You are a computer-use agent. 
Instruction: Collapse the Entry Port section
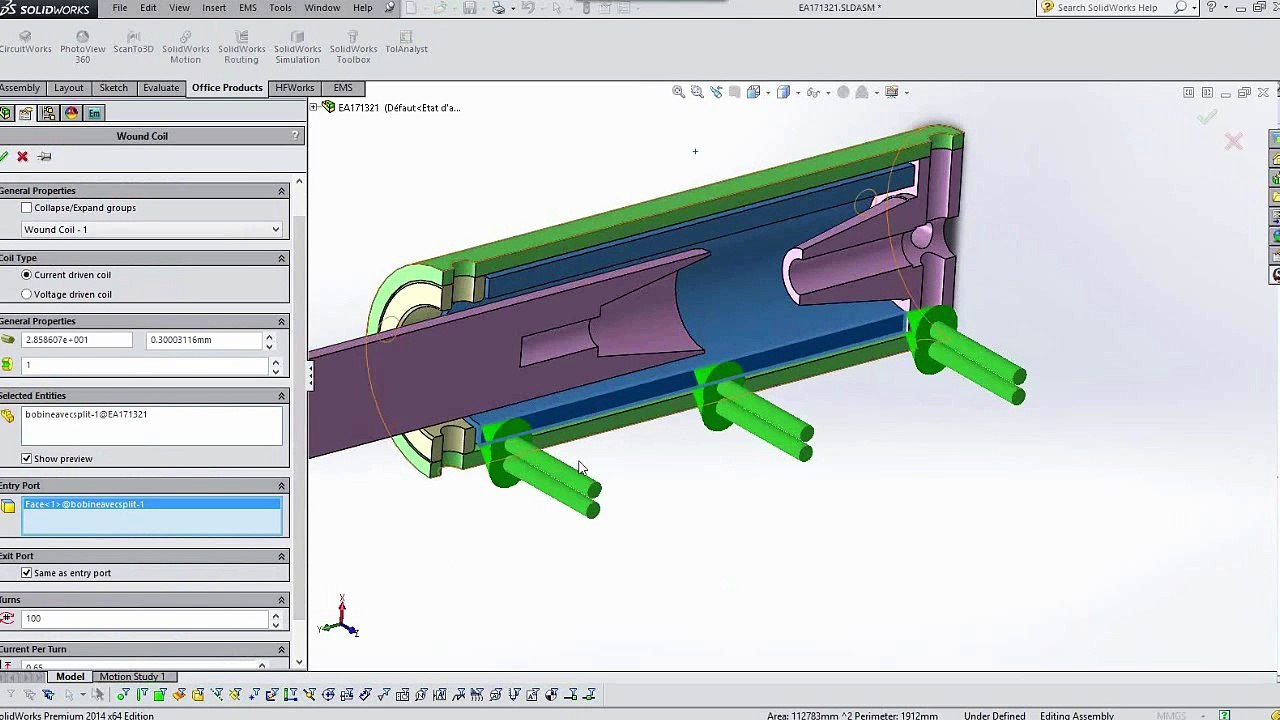click(x=281, y=486)
